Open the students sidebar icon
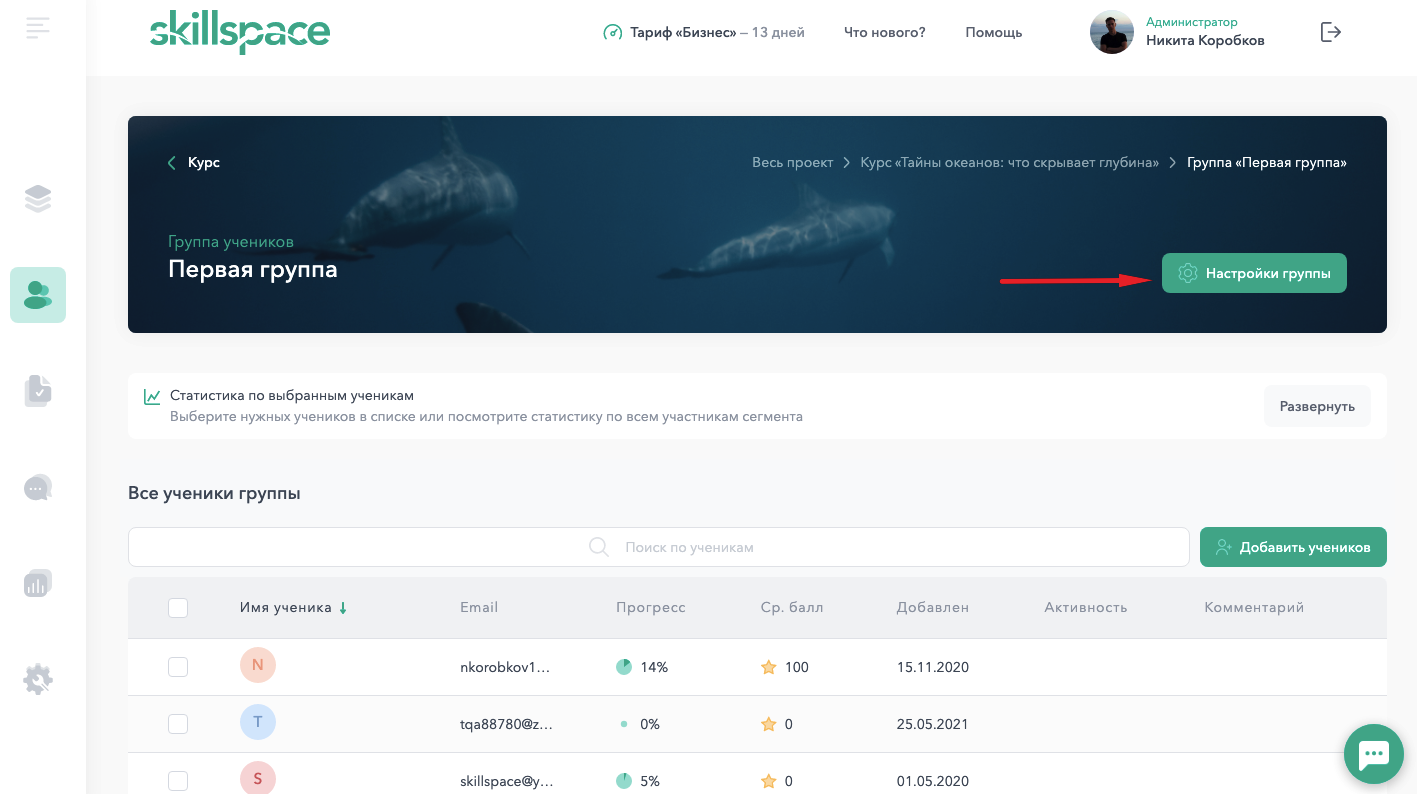1417x794 pixels. (x=38, y=295)
